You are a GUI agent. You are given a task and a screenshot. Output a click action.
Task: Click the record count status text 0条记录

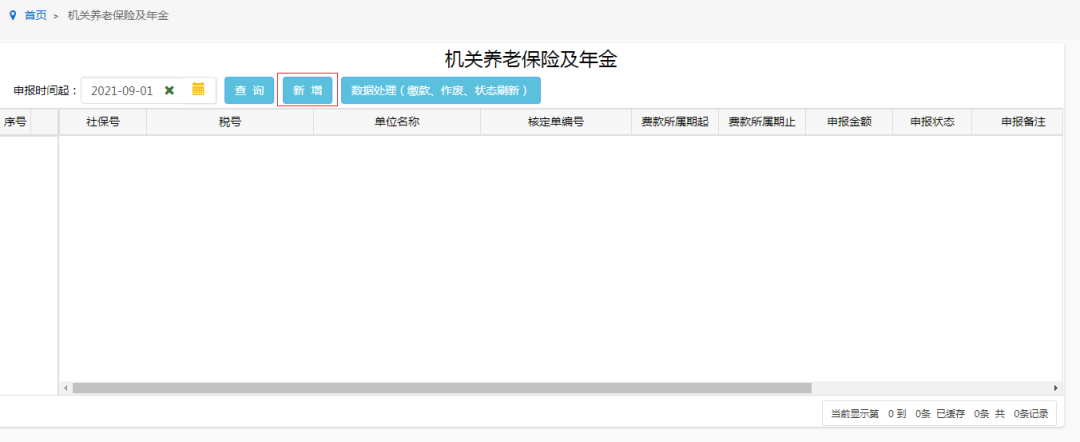click(1031, 414)
